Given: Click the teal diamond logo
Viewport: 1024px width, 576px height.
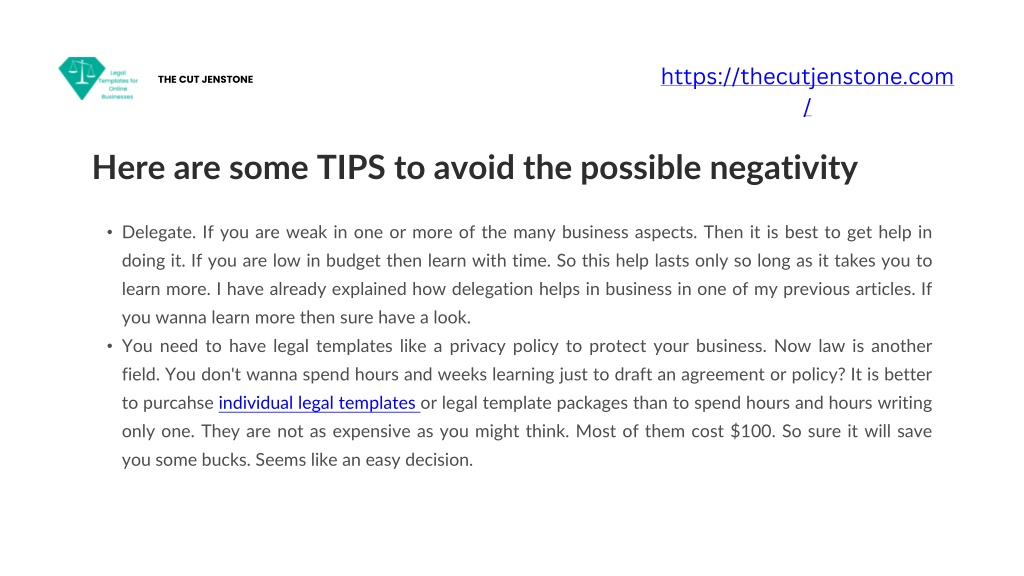Looking at the screenshot, I should (82, 78).
